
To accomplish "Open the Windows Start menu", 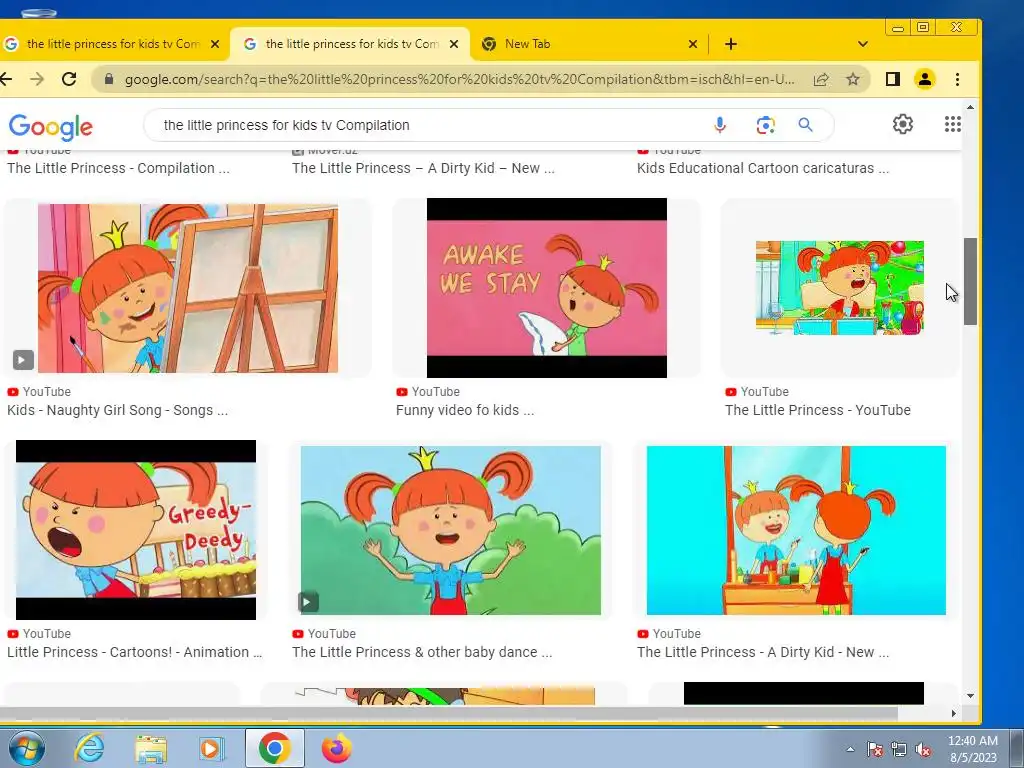I will click(27, 748).
